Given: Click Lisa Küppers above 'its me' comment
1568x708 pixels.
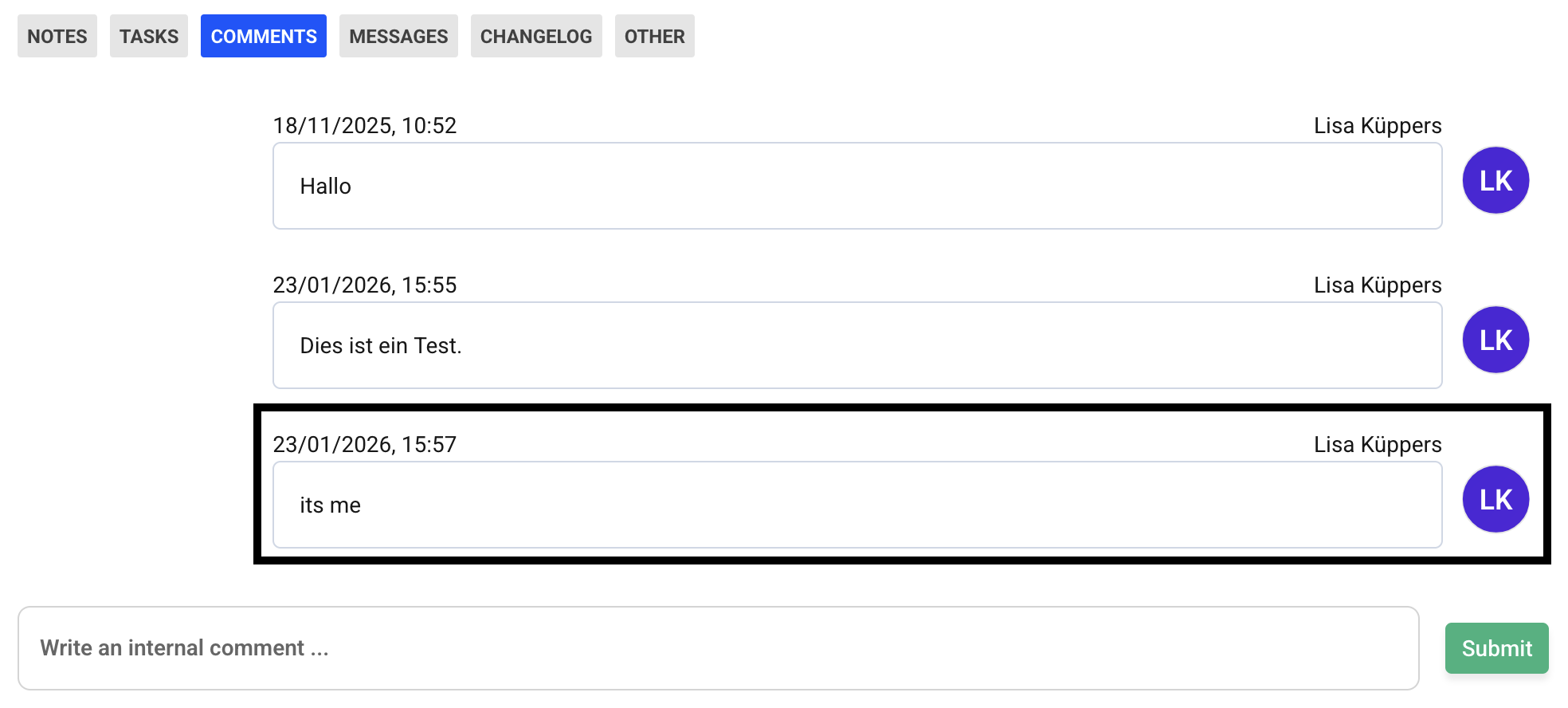Looking at the screenshot, I should [1378, 444].
